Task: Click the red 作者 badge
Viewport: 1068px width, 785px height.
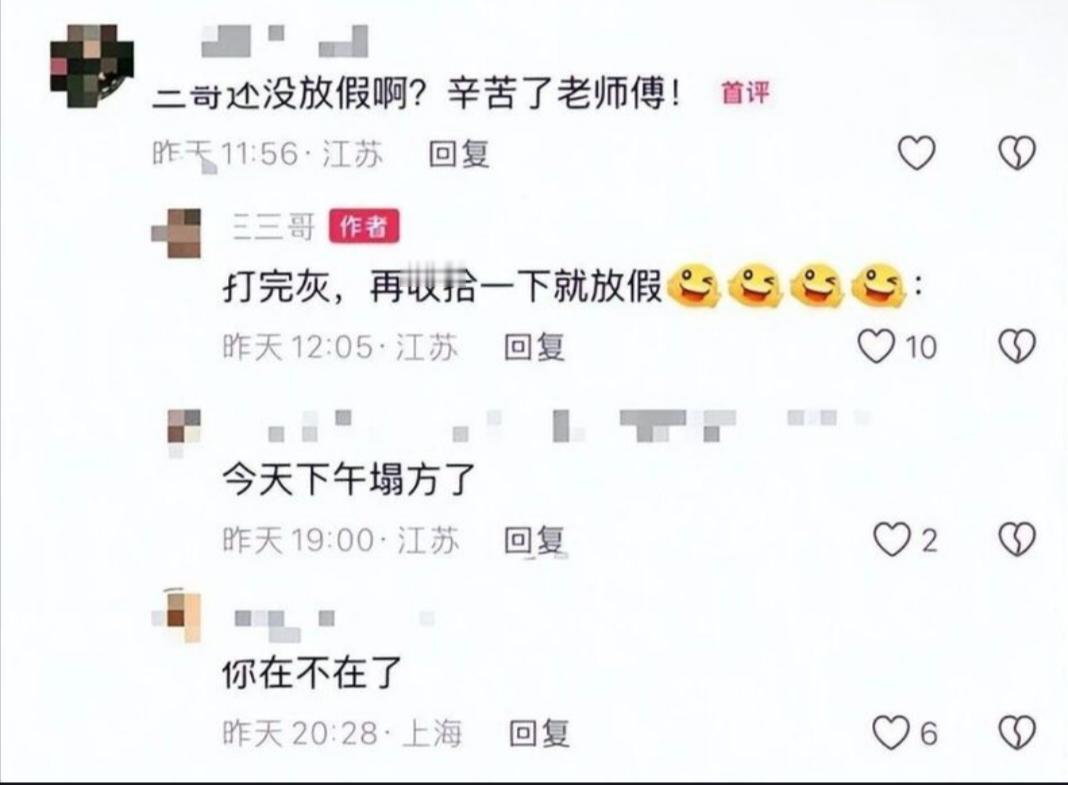Action: pyautogui.click(x=364, y=226)
